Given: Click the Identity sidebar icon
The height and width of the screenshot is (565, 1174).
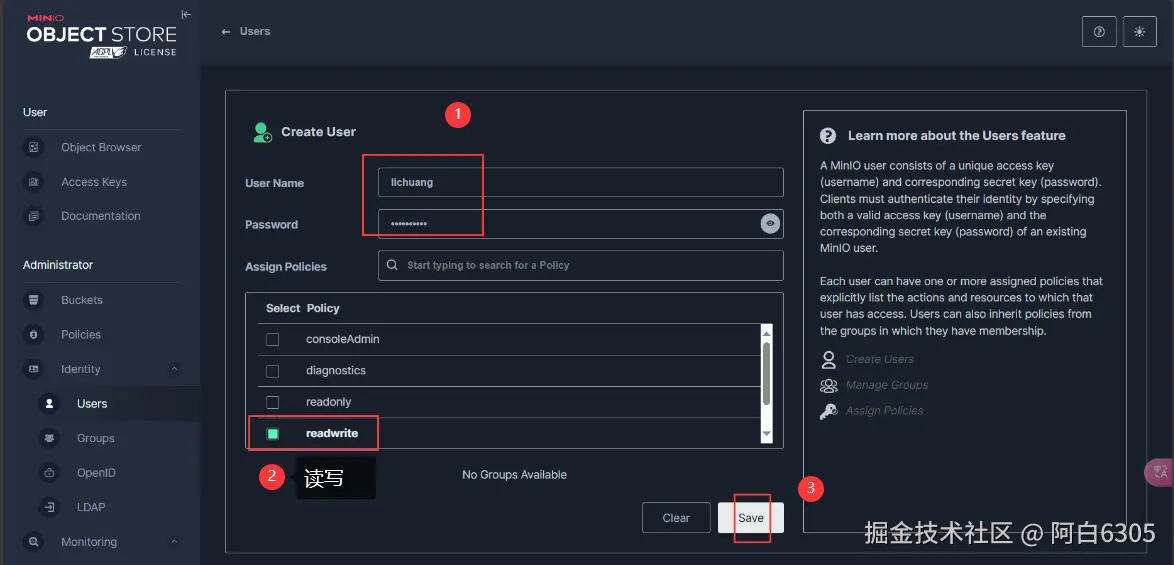Looking at the screenshot, I should (34, 369).
